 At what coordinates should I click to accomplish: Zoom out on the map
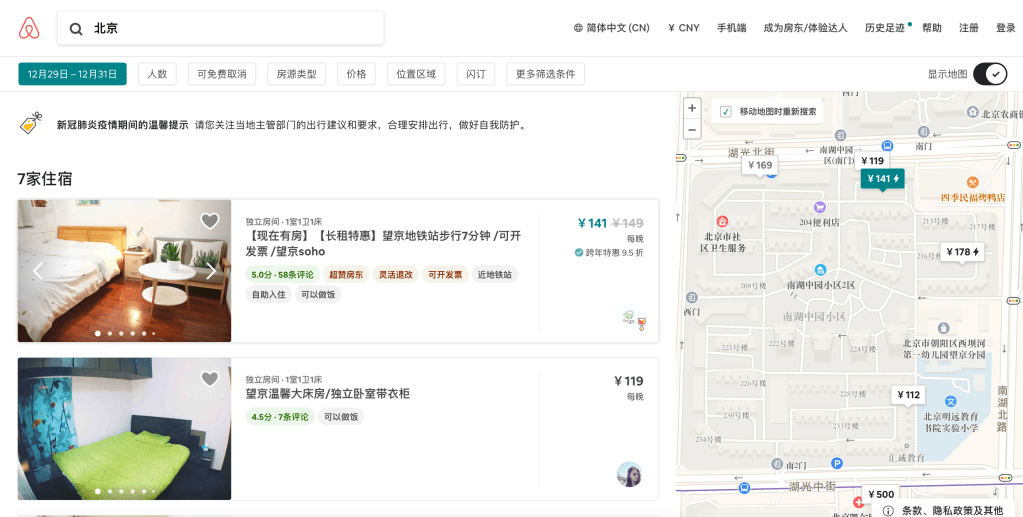click(691, 129)
